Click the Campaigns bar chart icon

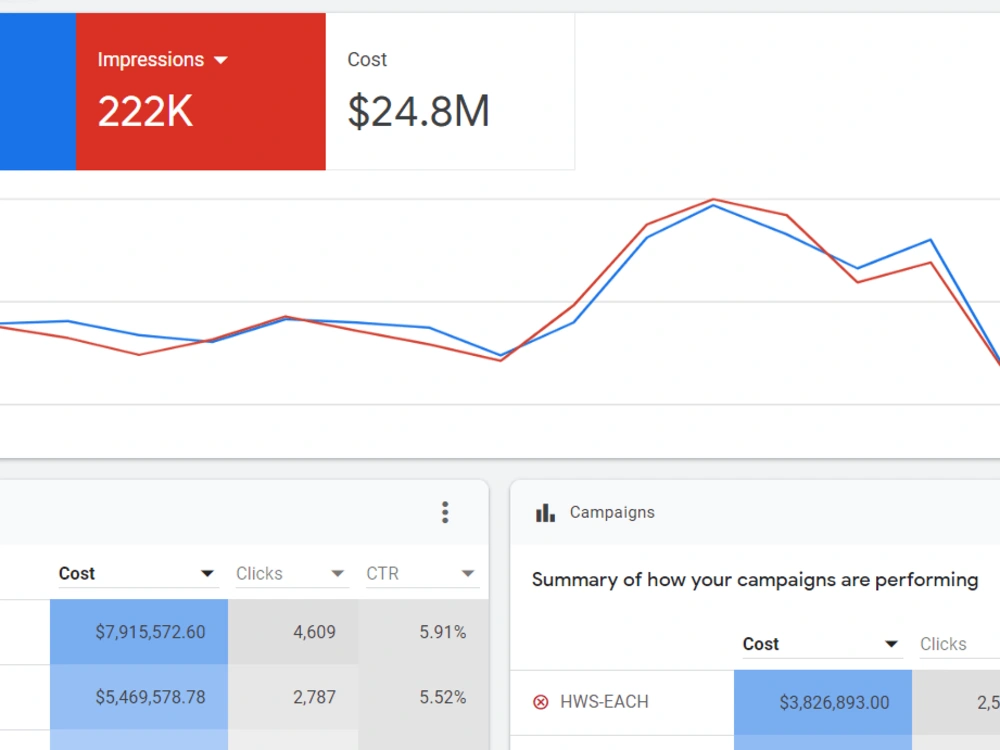point(545,513)
